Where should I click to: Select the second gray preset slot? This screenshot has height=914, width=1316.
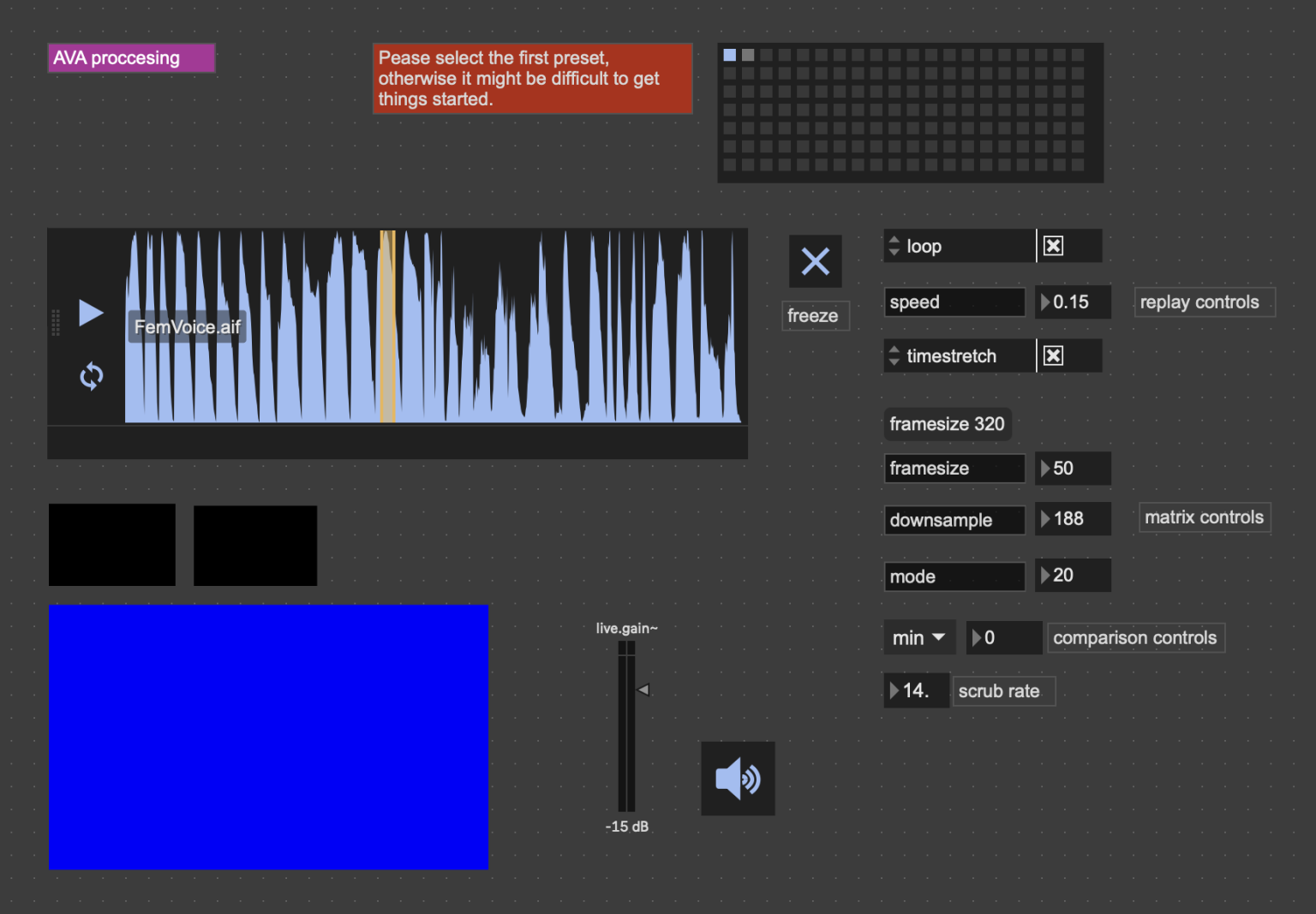click(x=748, y=55)
